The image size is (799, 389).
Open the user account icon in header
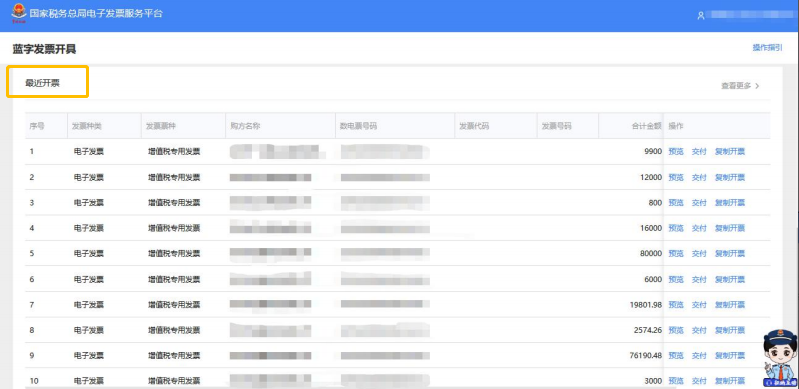pos(701,16)
